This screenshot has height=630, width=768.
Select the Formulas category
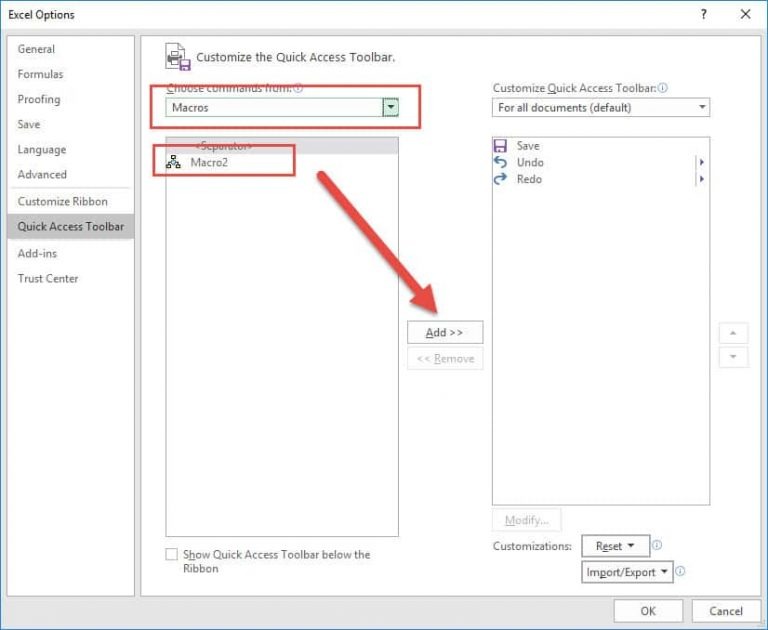[x=40, y=74]
